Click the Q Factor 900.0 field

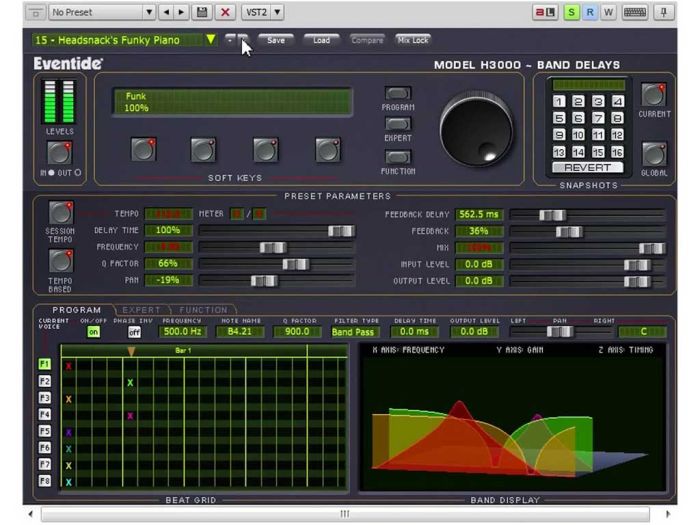(297, 332)
